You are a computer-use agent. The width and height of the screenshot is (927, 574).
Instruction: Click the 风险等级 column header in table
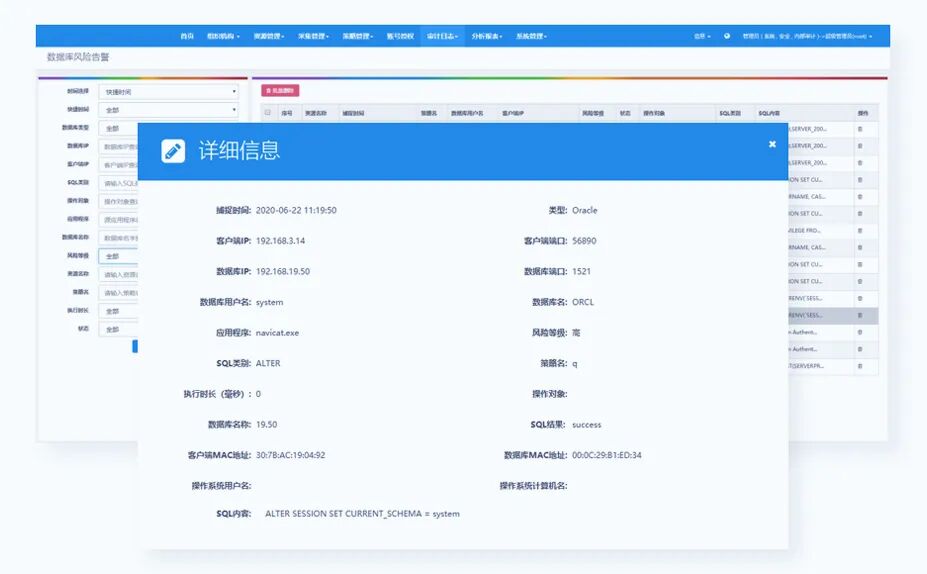593,113
